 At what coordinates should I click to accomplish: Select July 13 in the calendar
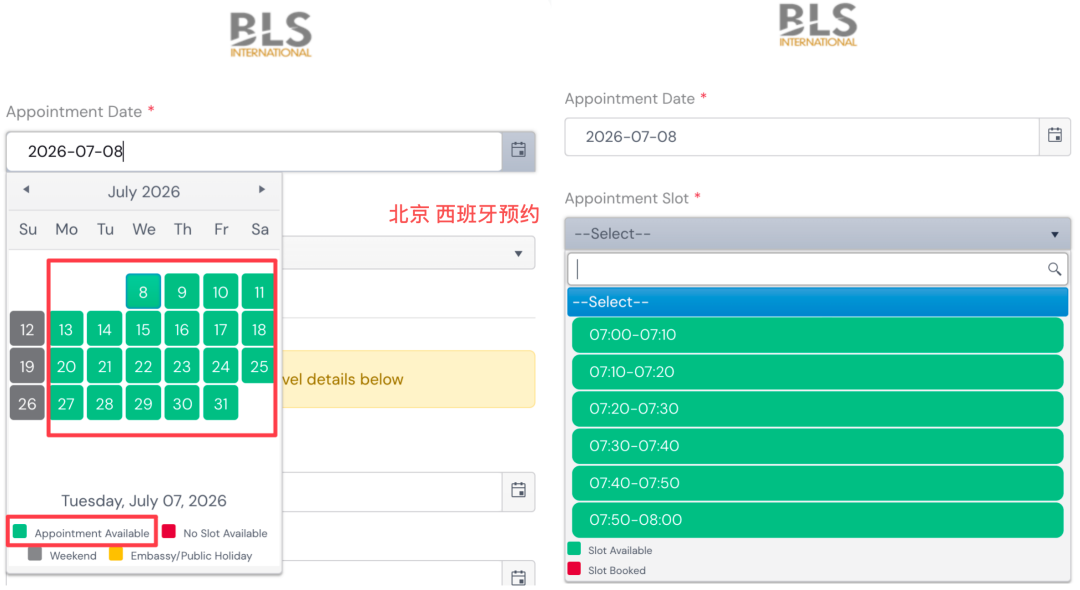pyautogui.click(x=66, y=329)
